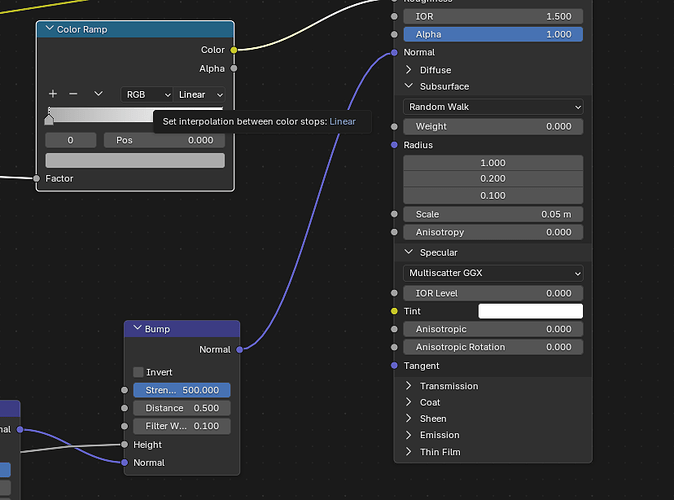This screenshot has height=500, width=674.
Task: Expand the Transmission panel
Action: (x=409, y=386)
